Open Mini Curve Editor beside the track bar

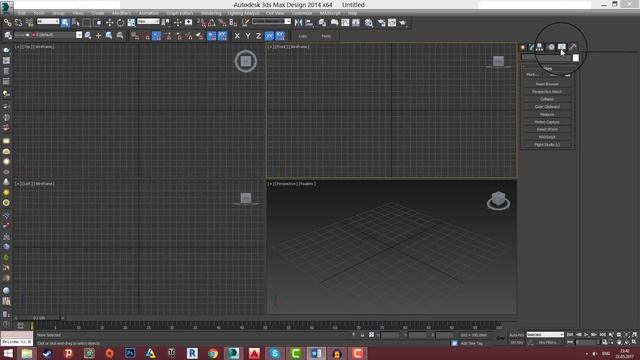pos(20,325)
